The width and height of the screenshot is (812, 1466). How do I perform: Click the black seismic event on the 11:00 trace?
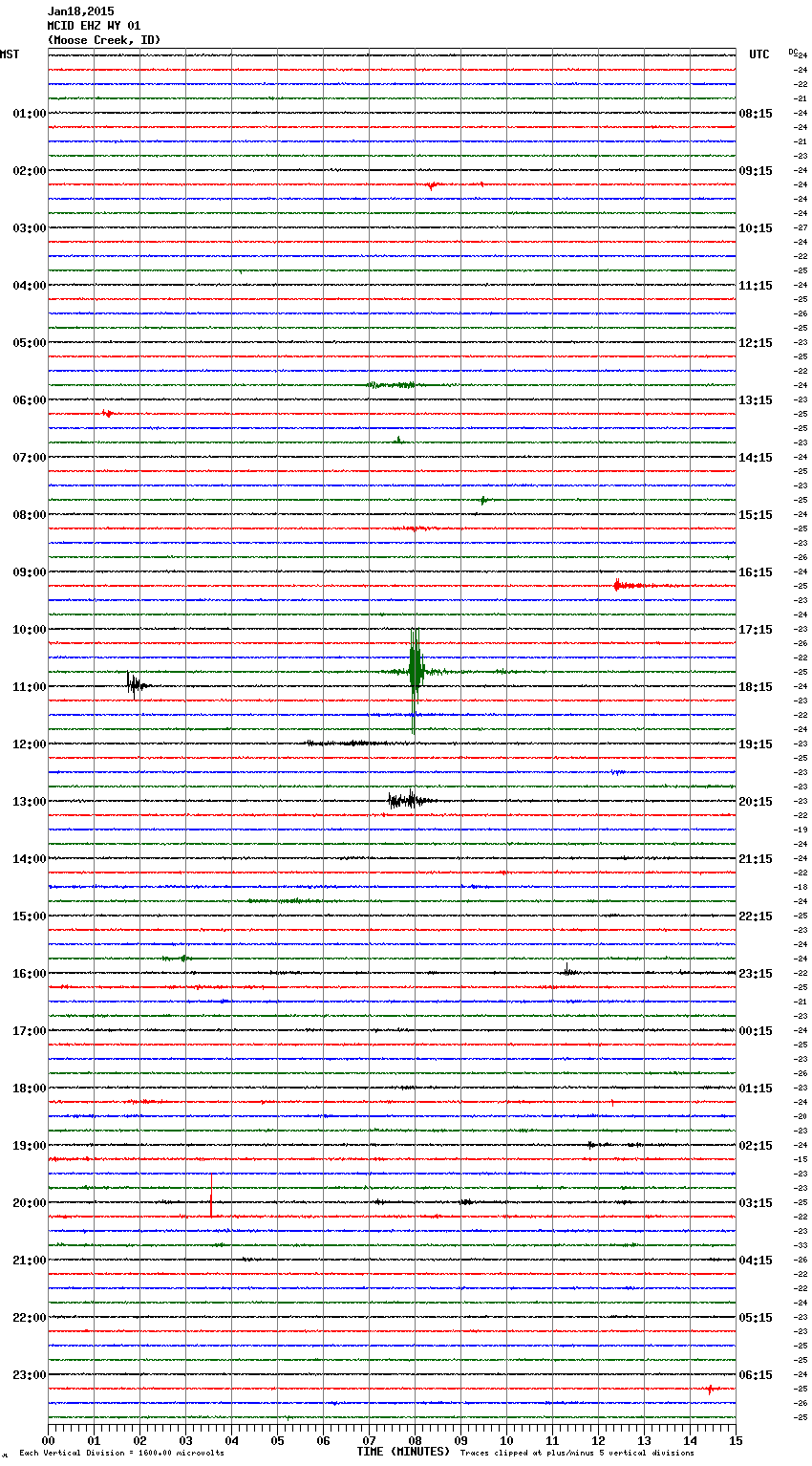click(x=137, y=684)
